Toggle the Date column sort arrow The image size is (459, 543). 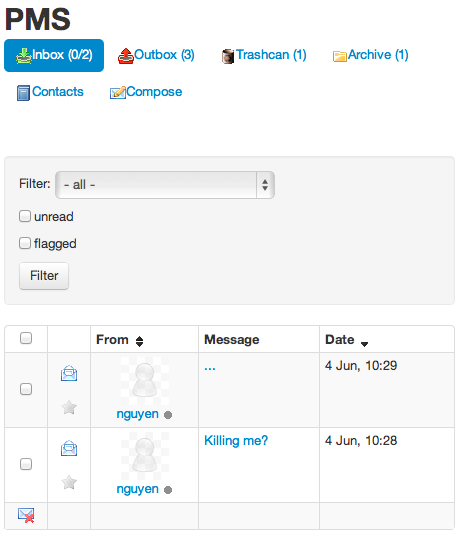364,344
